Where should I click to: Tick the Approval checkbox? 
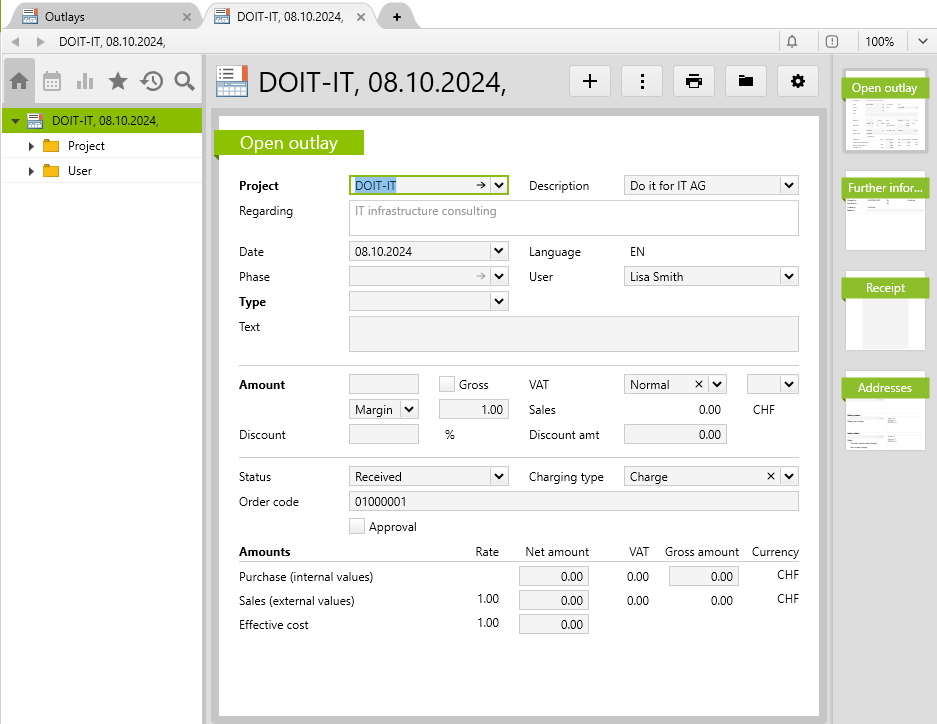coord(357,527)
